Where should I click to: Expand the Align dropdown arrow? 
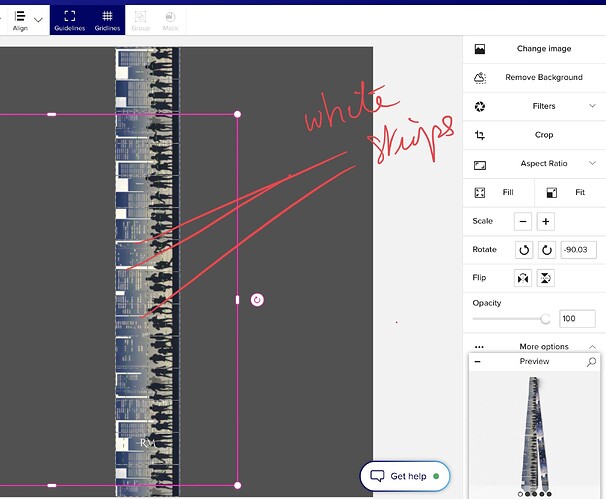coord(38,20)
